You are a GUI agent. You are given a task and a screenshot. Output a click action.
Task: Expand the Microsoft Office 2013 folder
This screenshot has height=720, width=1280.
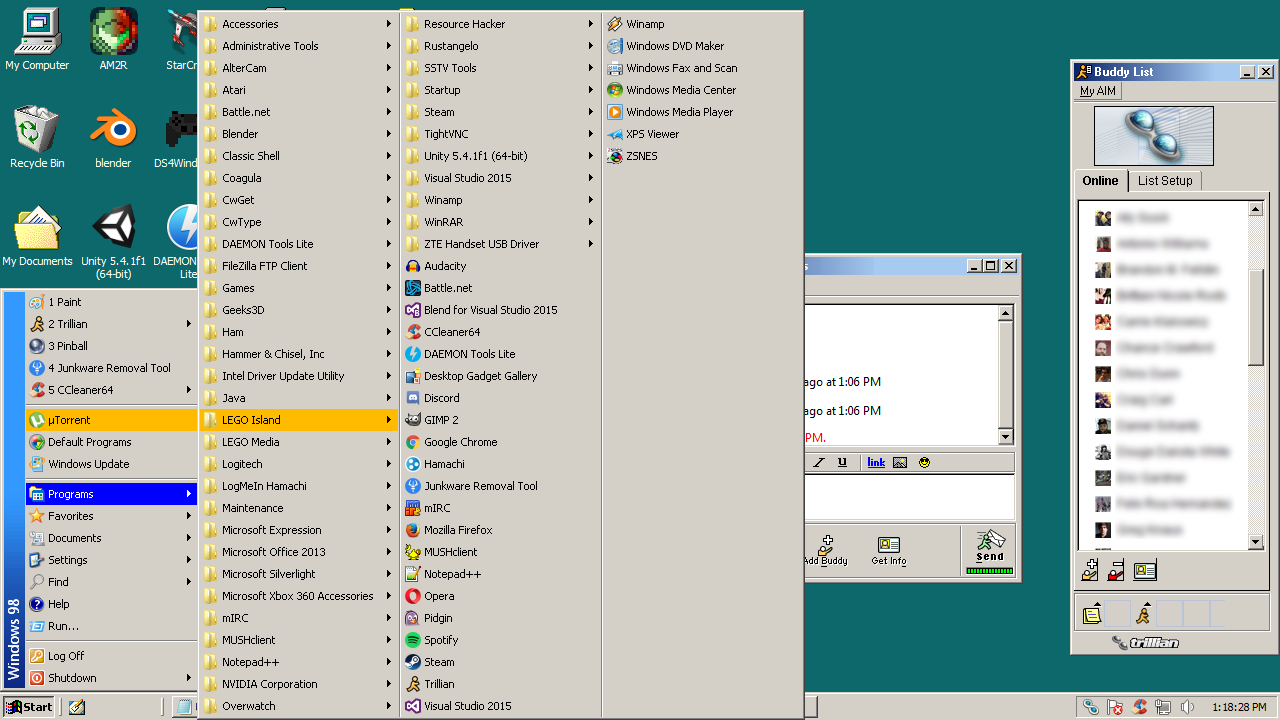tap(299, 552)
